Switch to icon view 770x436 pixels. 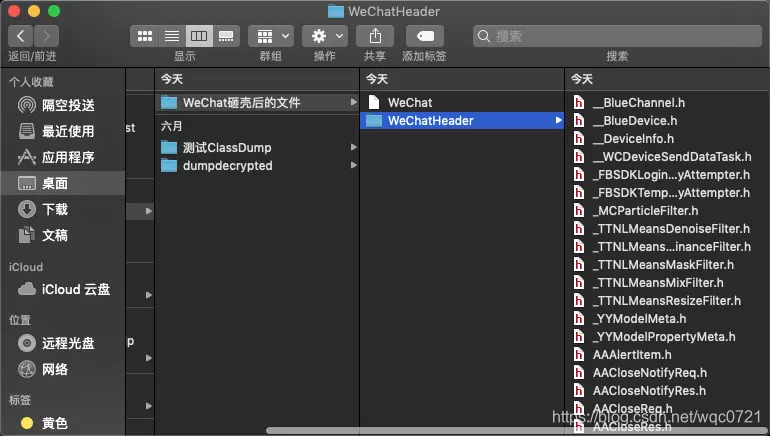click(144, 36)
